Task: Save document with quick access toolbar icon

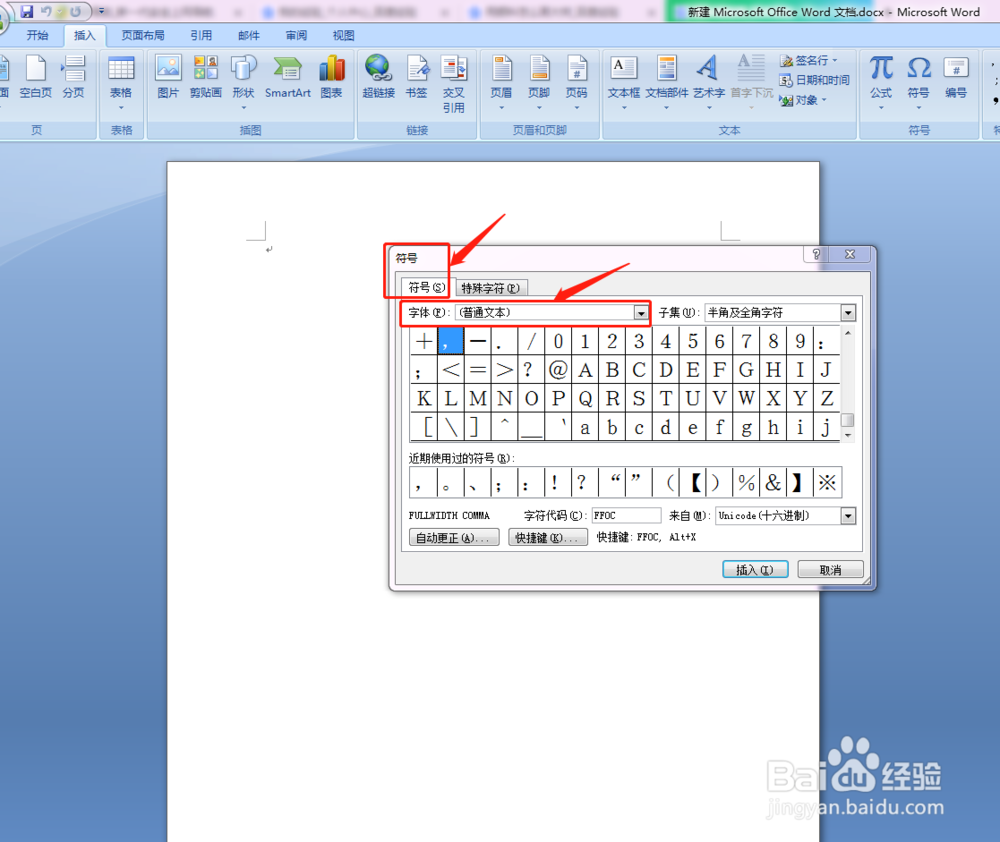Action: tap(27, 11)
